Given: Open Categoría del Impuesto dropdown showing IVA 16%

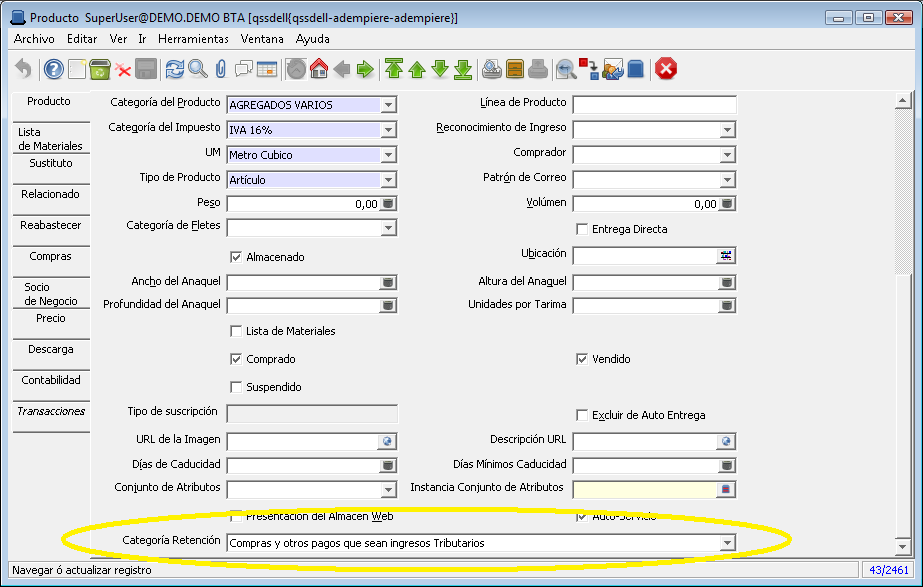Looking at the screenshot, I should coord(389,130).
